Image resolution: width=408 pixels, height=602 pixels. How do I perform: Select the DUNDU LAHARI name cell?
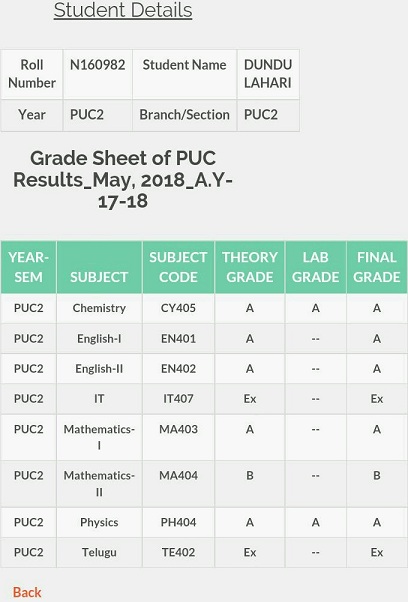click(268, 74)
